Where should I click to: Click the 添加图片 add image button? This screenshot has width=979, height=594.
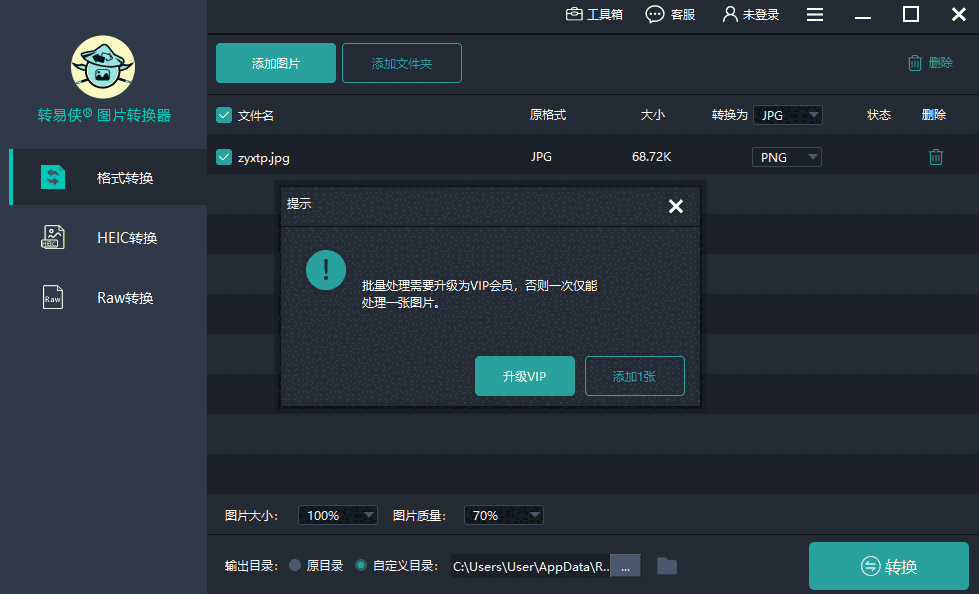[x=275, y=62]
